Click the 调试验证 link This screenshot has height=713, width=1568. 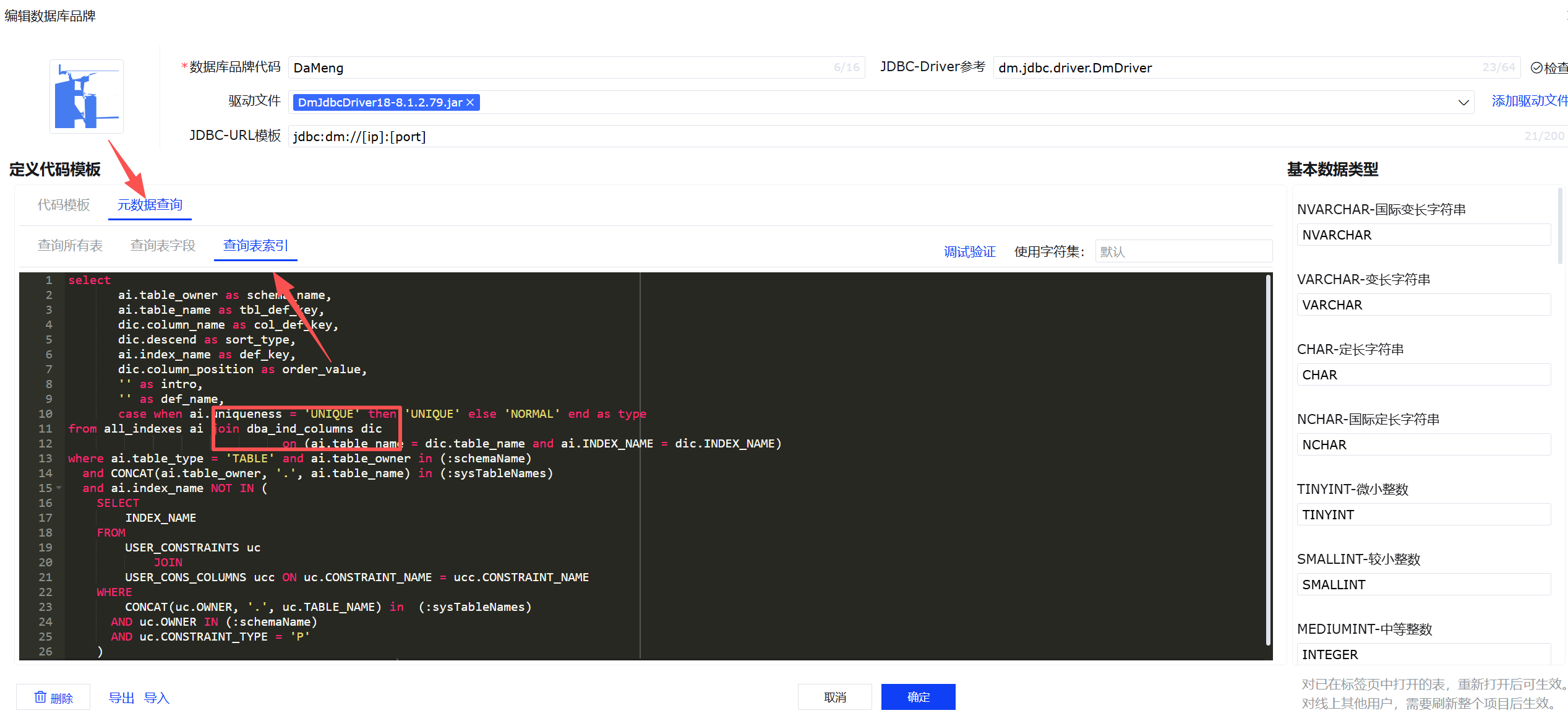(x=969, y=252)
